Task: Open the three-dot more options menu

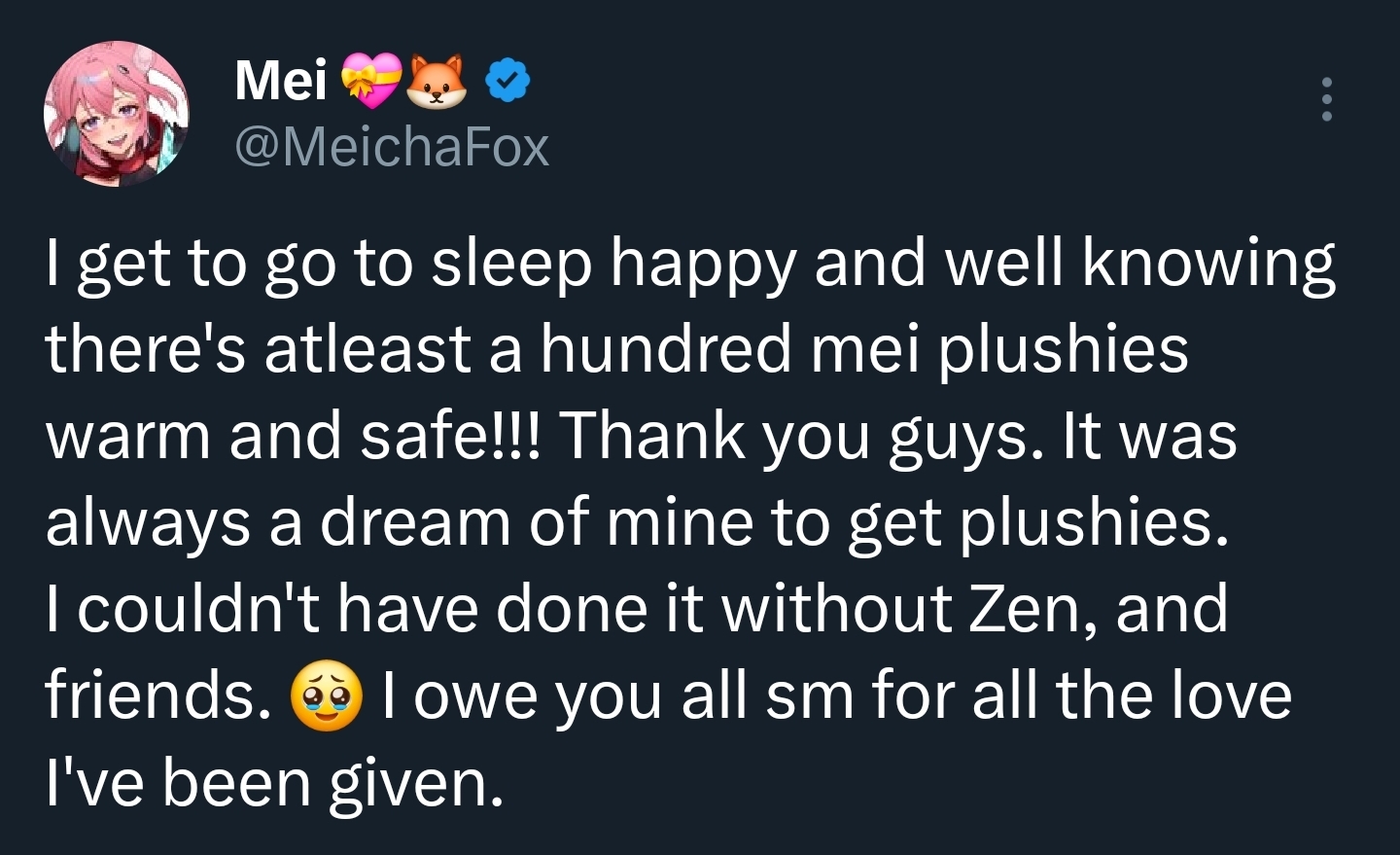Action: tap(1326, 99)
